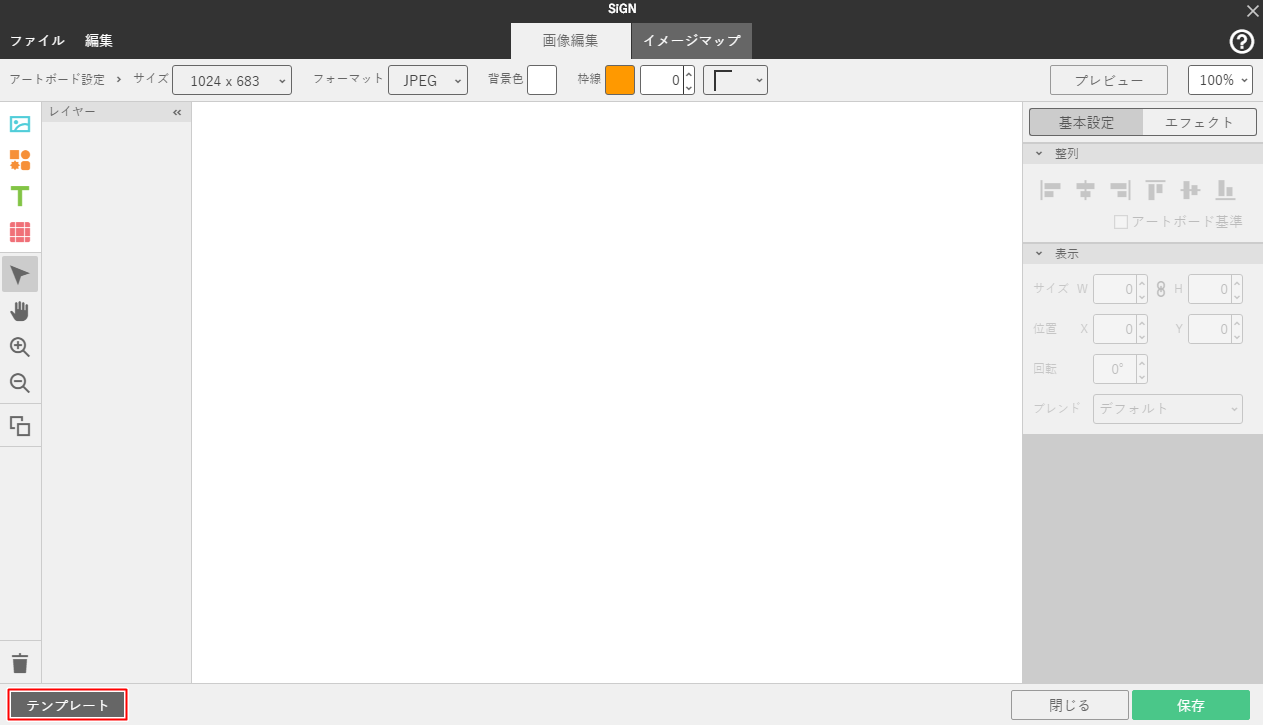1263x725 pixels.
Task: Click the overlapping squares arrange icon
Action: click(20, 426)
